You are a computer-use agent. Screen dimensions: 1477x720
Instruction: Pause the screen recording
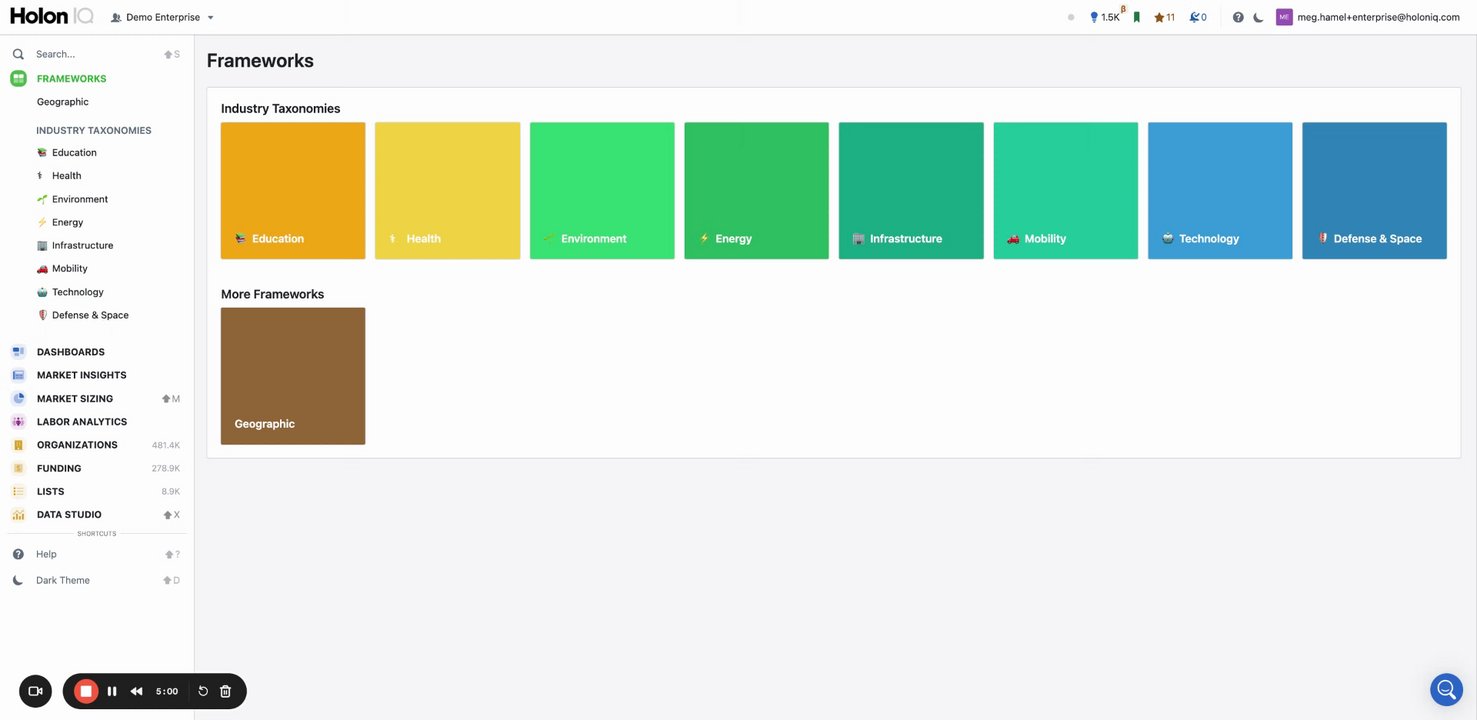click(112, 691)
